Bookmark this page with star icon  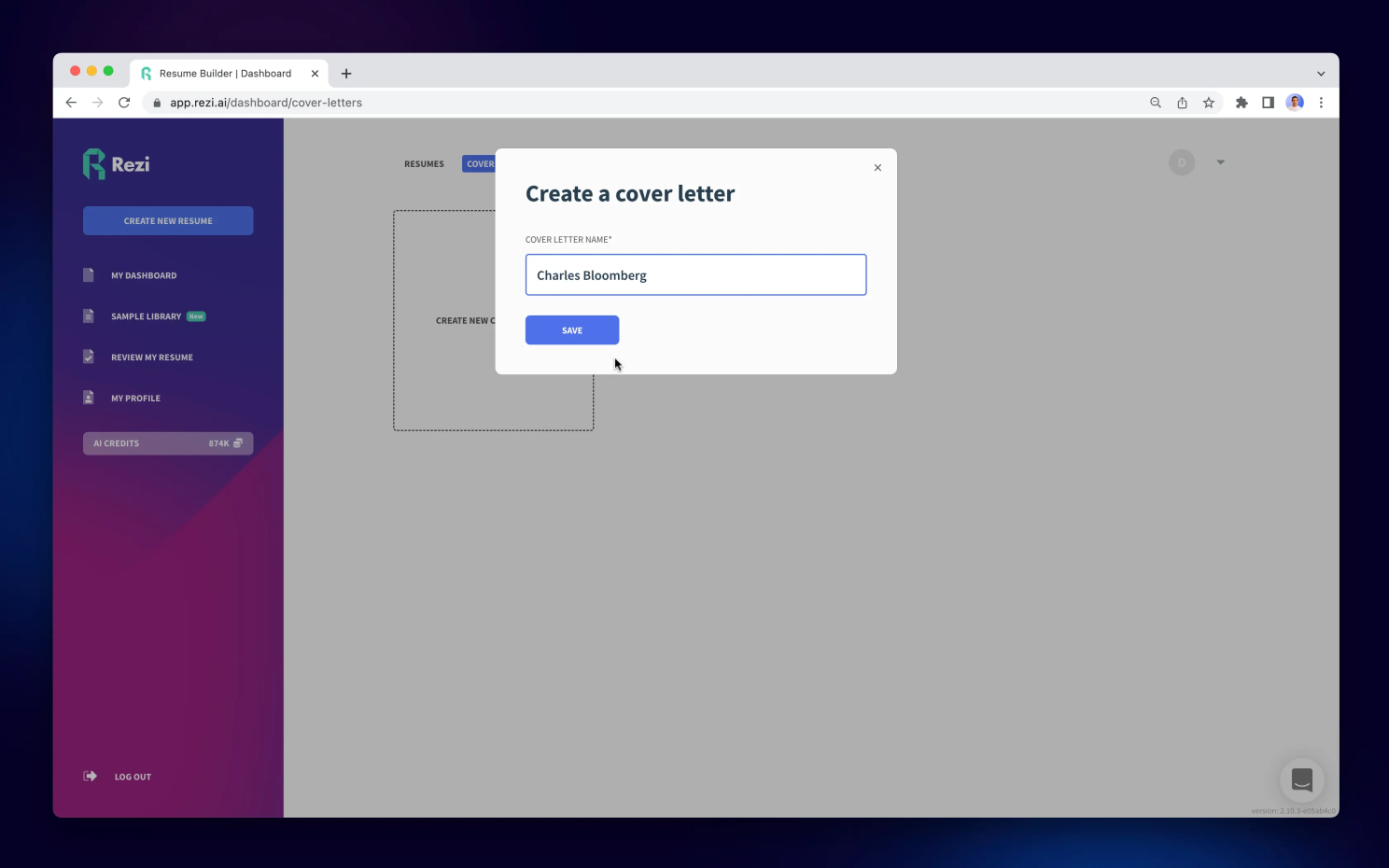(1209, 103)
